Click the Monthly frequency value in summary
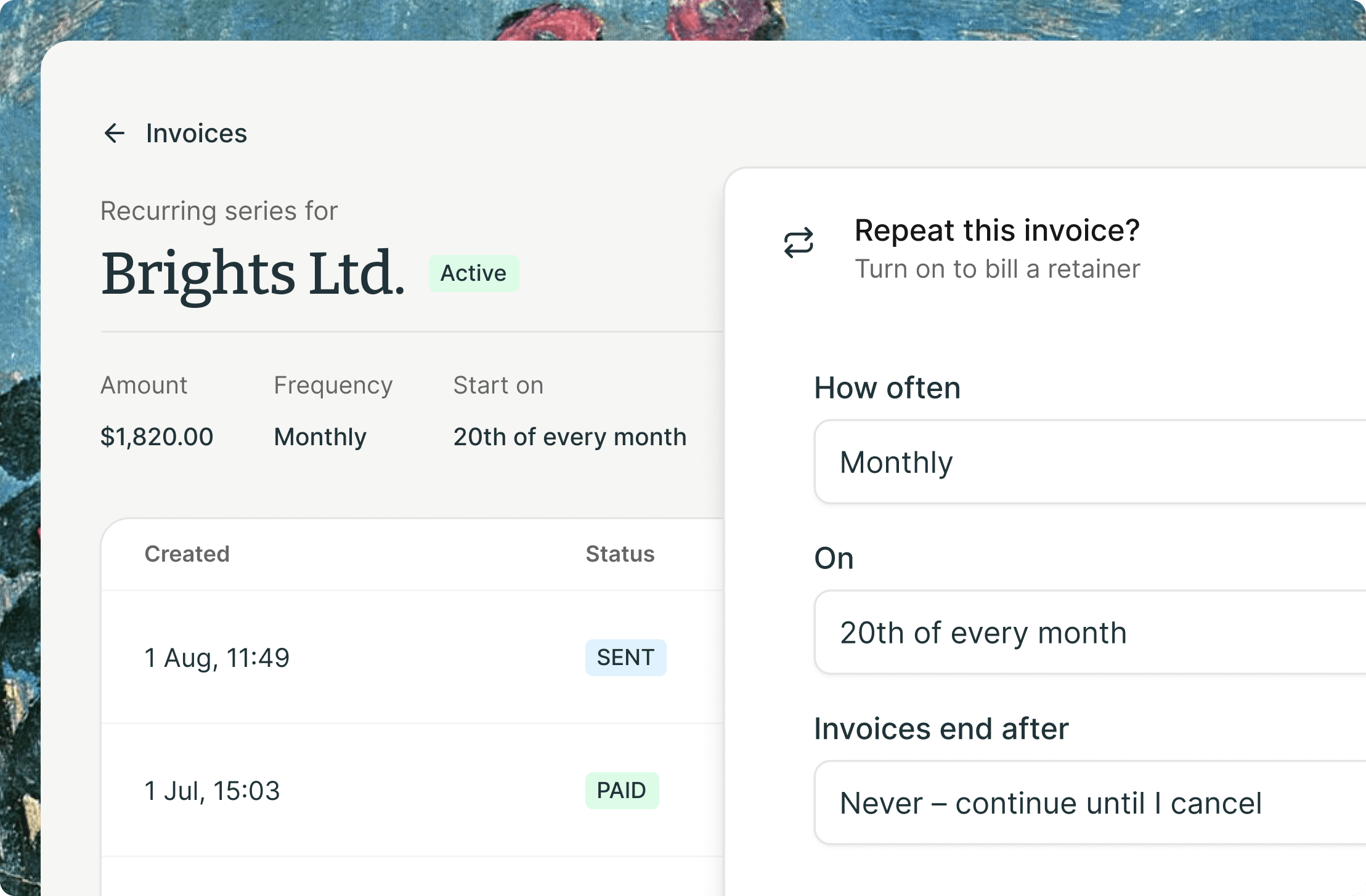 320,437
